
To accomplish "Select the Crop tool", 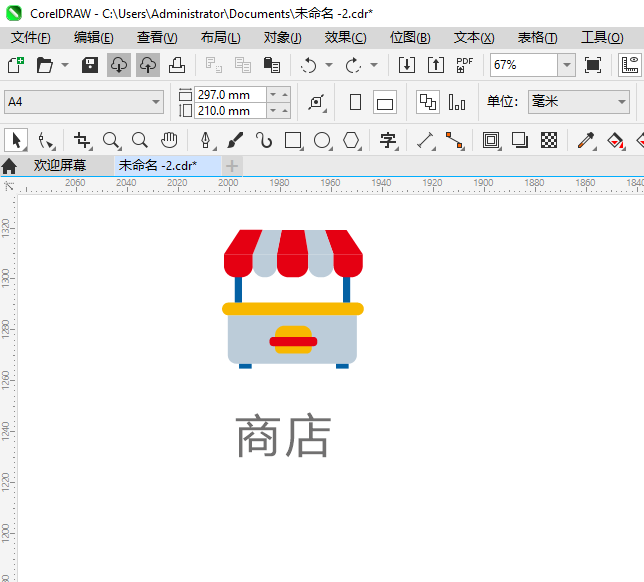I will coord(83,140).
